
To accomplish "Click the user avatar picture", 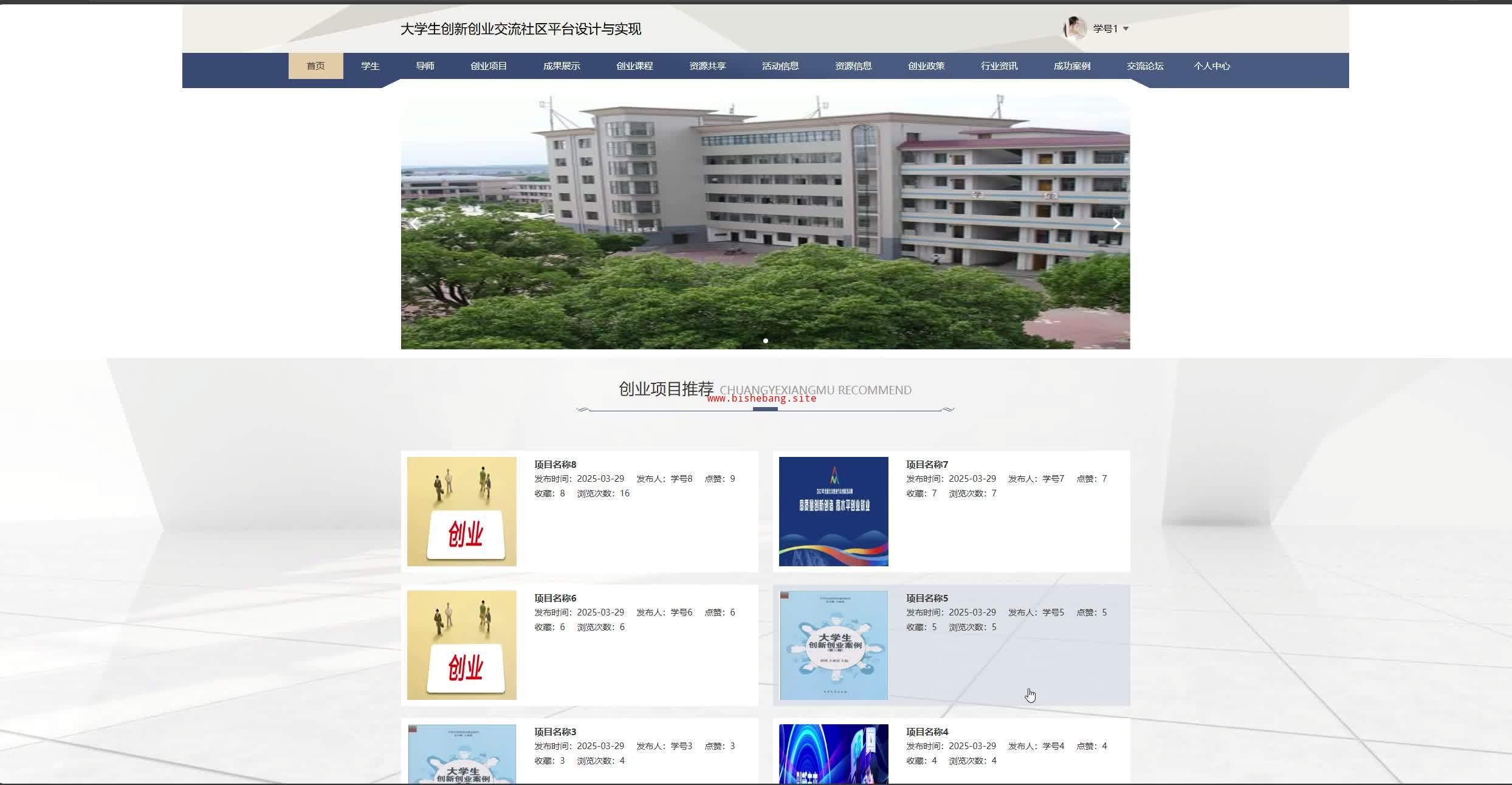I will point(1074,28).
